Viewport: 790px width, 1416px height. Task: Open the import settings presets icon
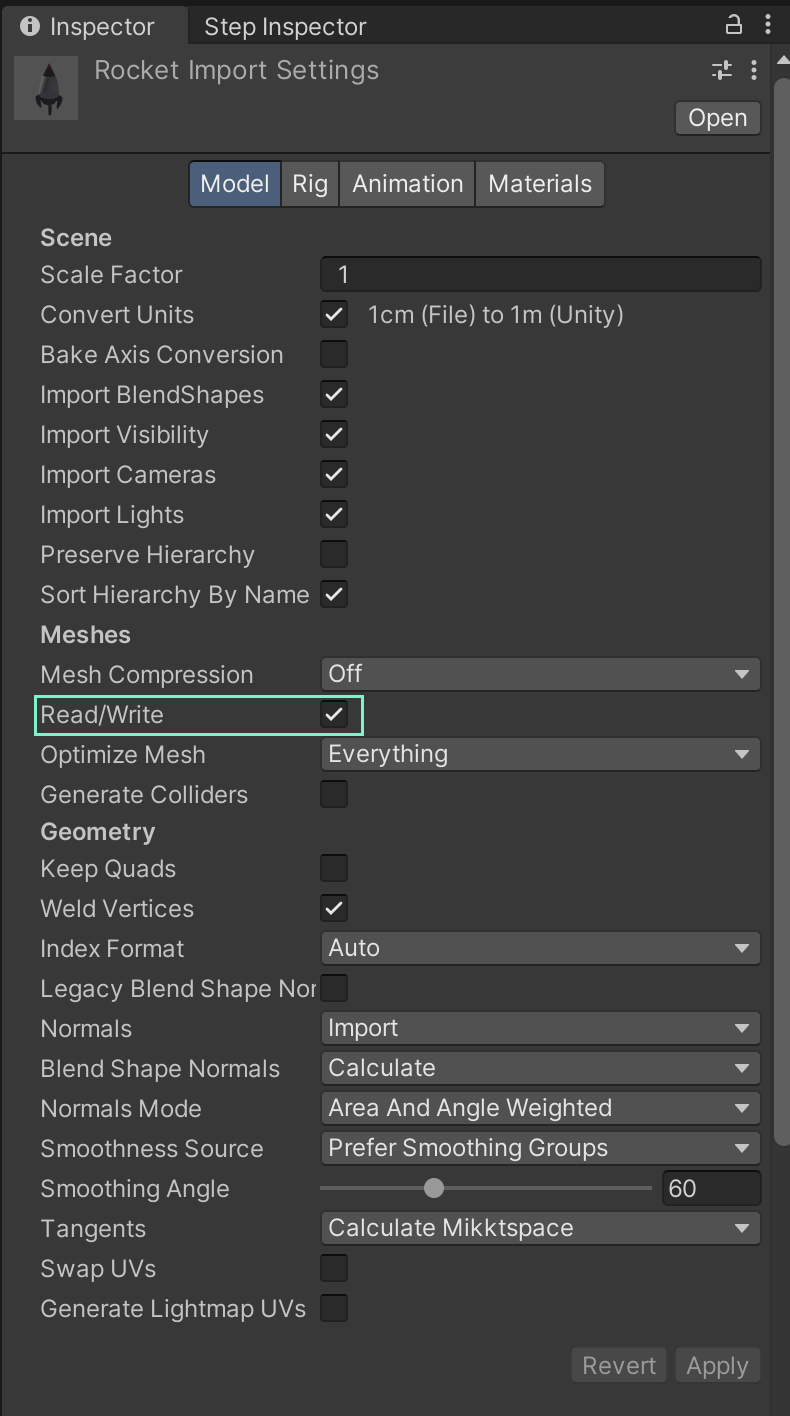pyautogui.click(x=721, y=70)
